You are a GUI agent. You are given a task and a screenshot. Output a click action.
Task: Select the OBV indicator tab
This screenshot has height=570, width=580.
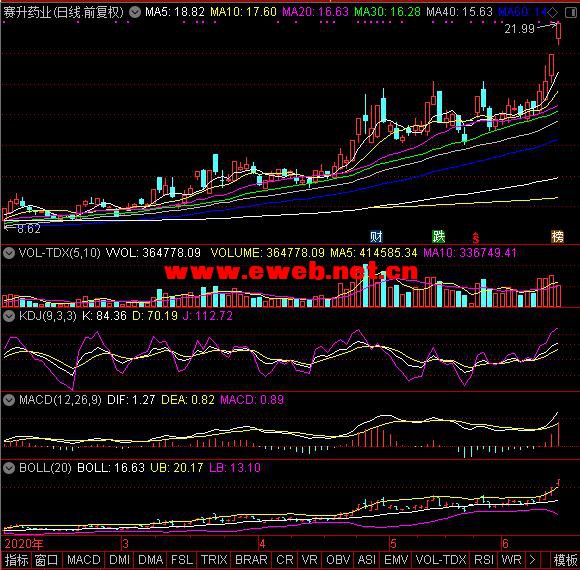[338, 560]
